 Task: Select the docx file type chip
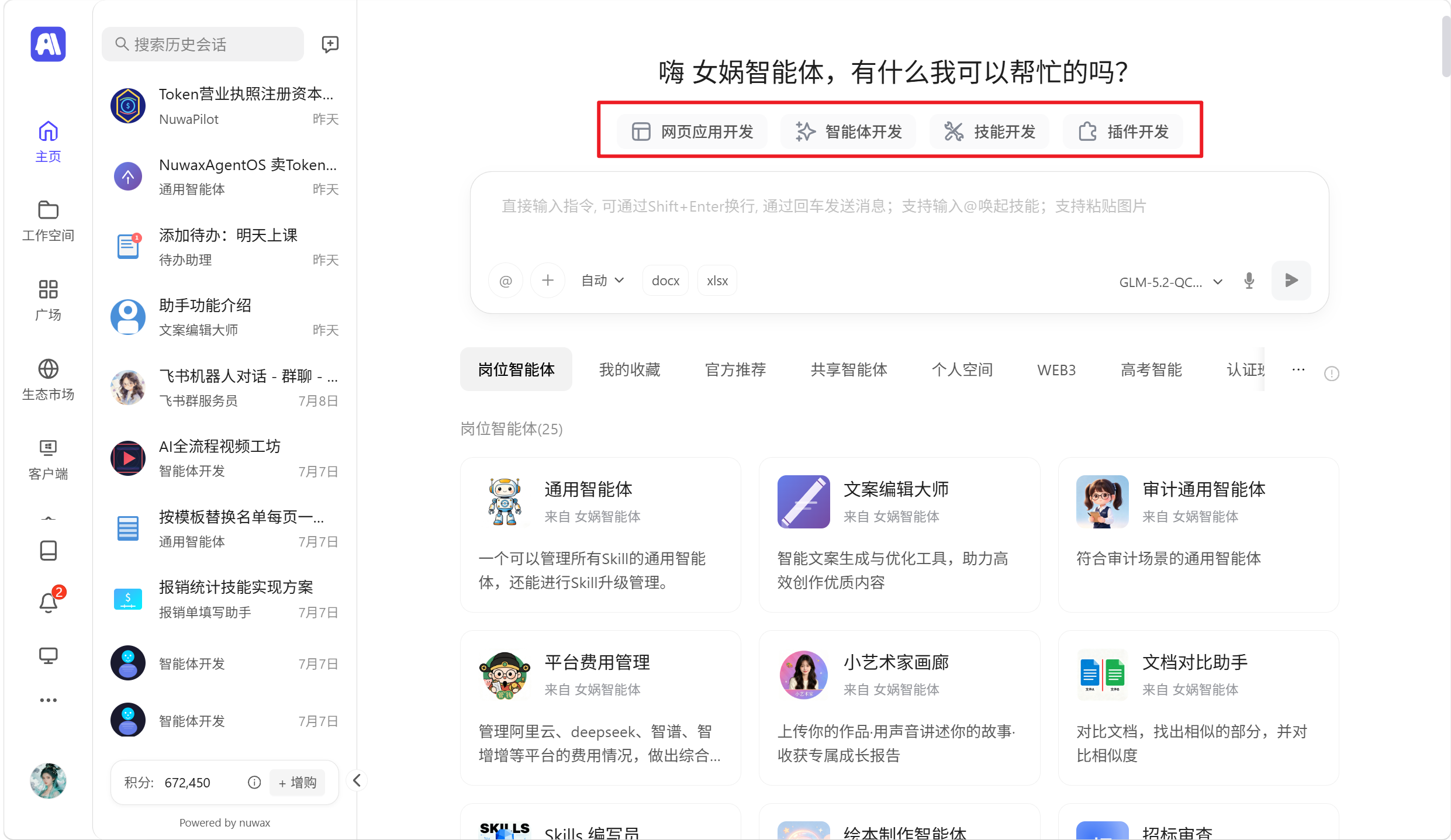coord(665,281)
